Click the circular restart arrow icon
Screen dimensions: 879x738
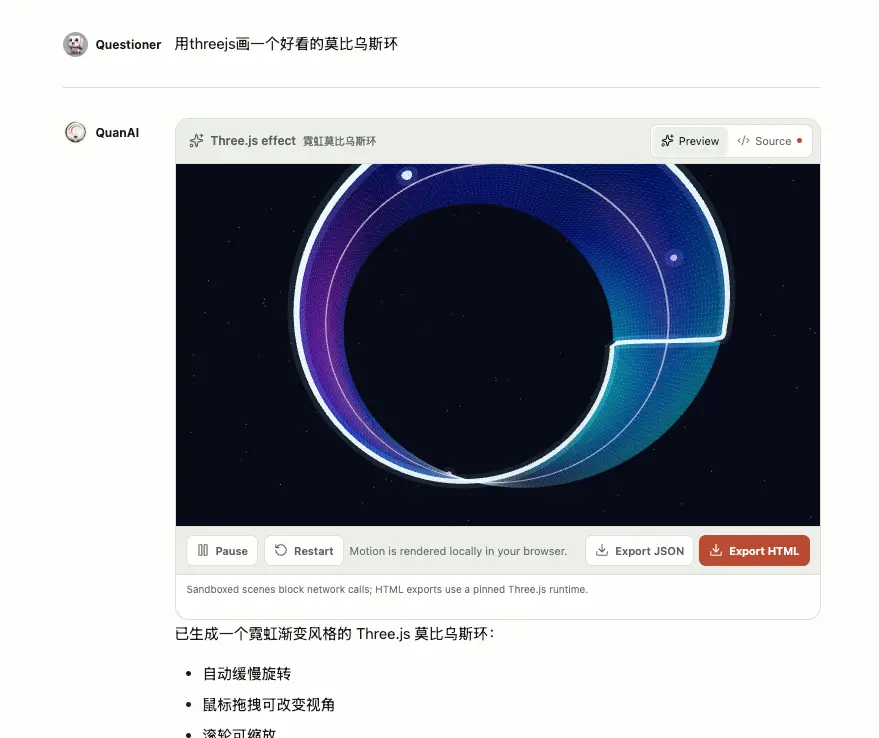click(x=281, y=550)
